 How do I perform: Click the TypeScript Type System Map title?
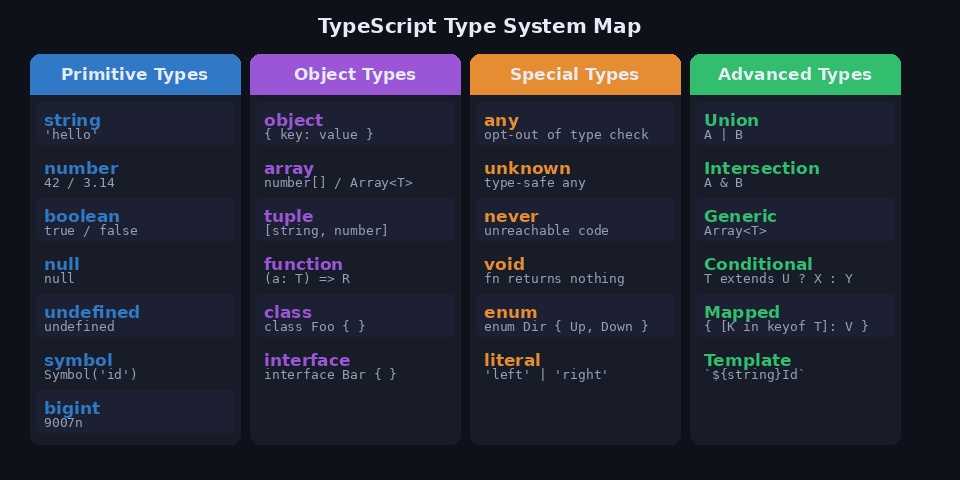pos(480,26)
